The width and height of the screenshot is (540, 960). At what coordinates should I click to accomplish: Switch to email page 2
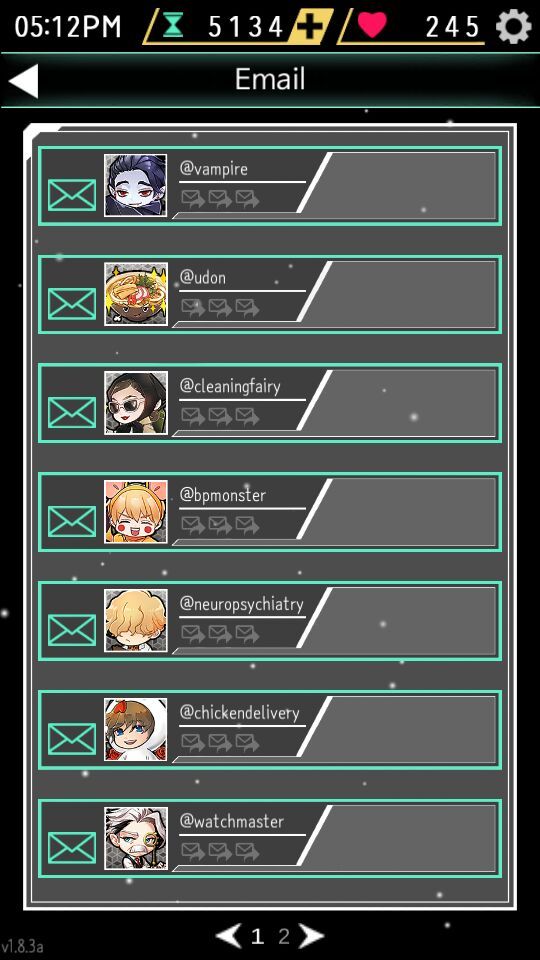[283, 936]
